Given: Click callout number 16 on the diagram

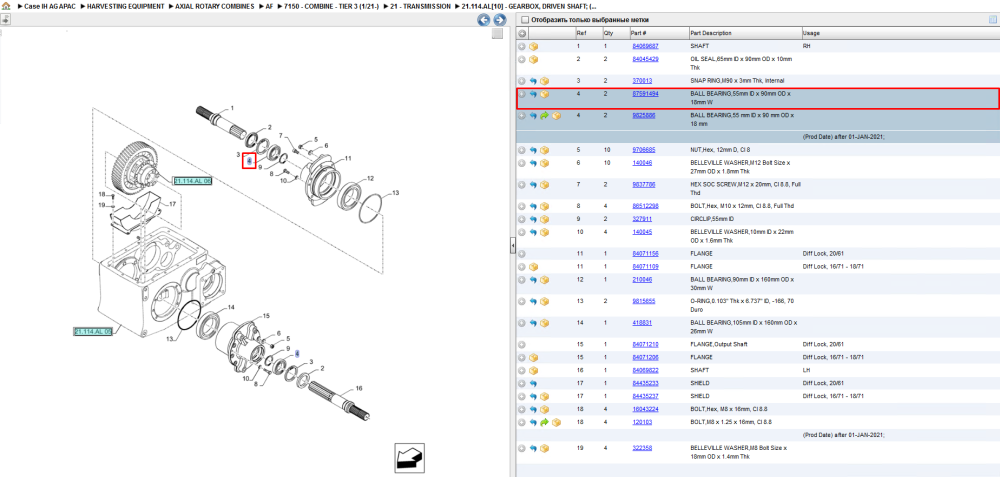Looking at the screenshot, I should point(358,388).
